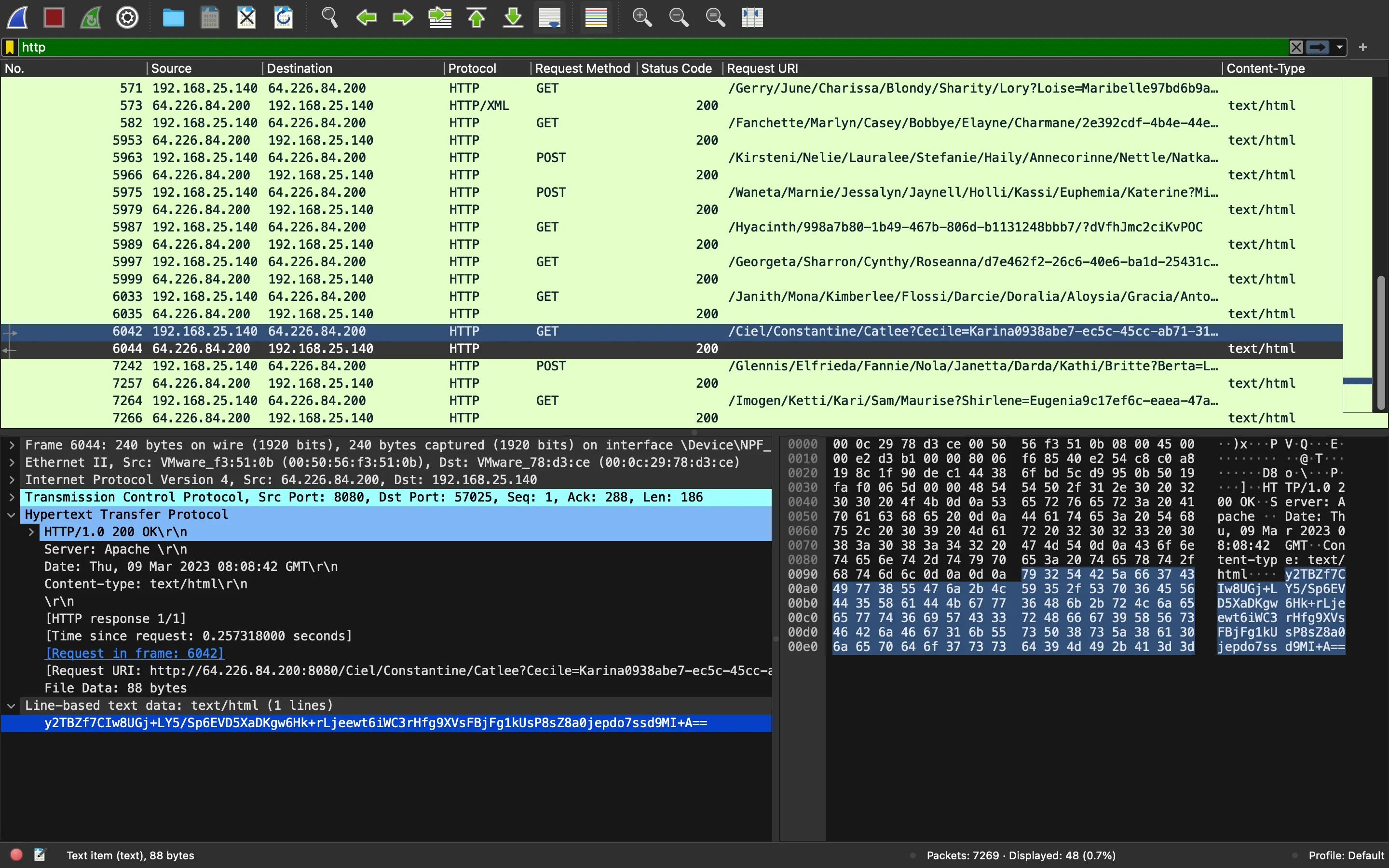Zoom out main window text

click(679, 17)
